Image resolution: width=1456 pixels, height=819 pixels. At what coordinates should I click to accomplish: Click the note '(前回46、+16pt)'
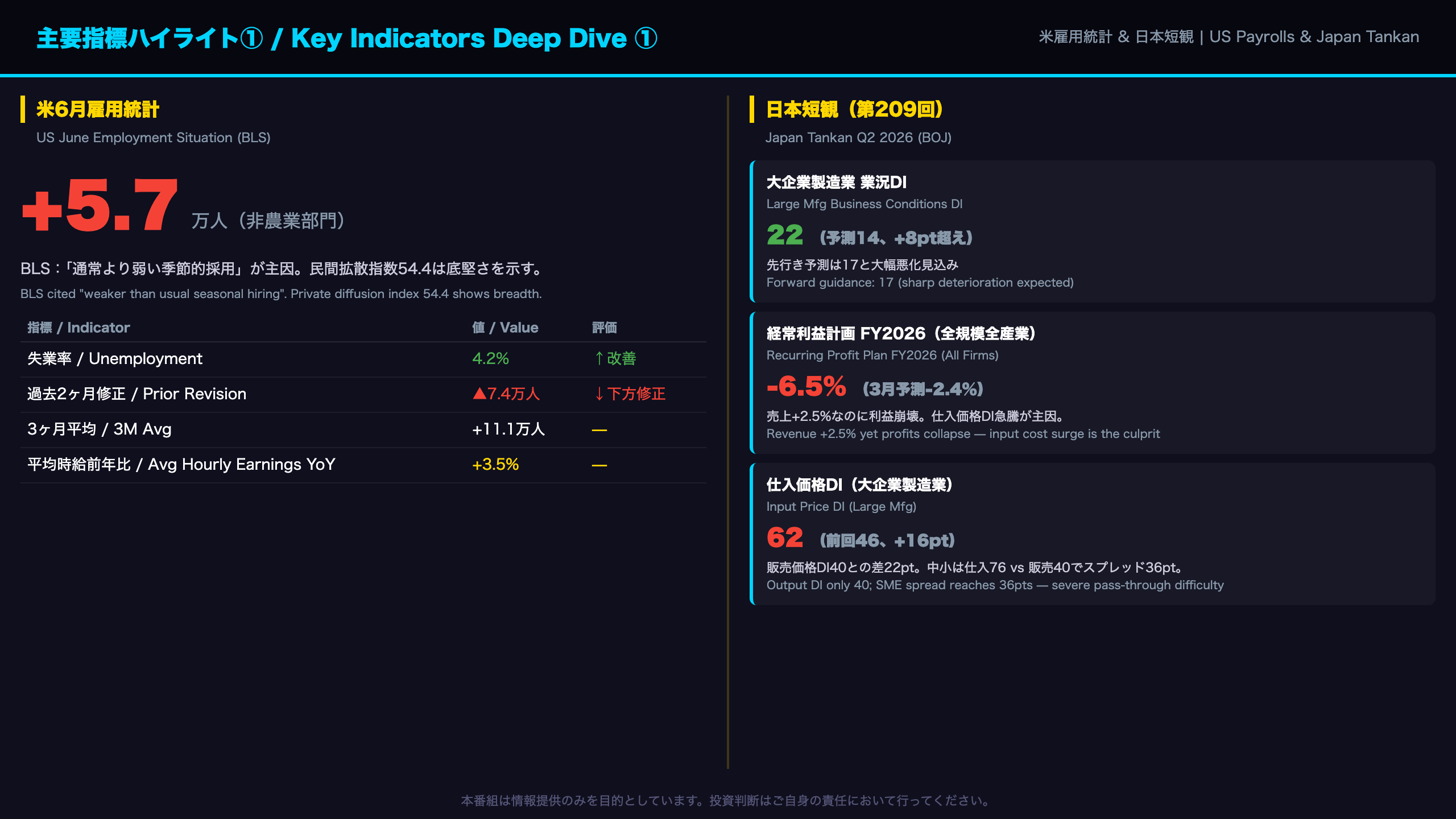[887, 540]
